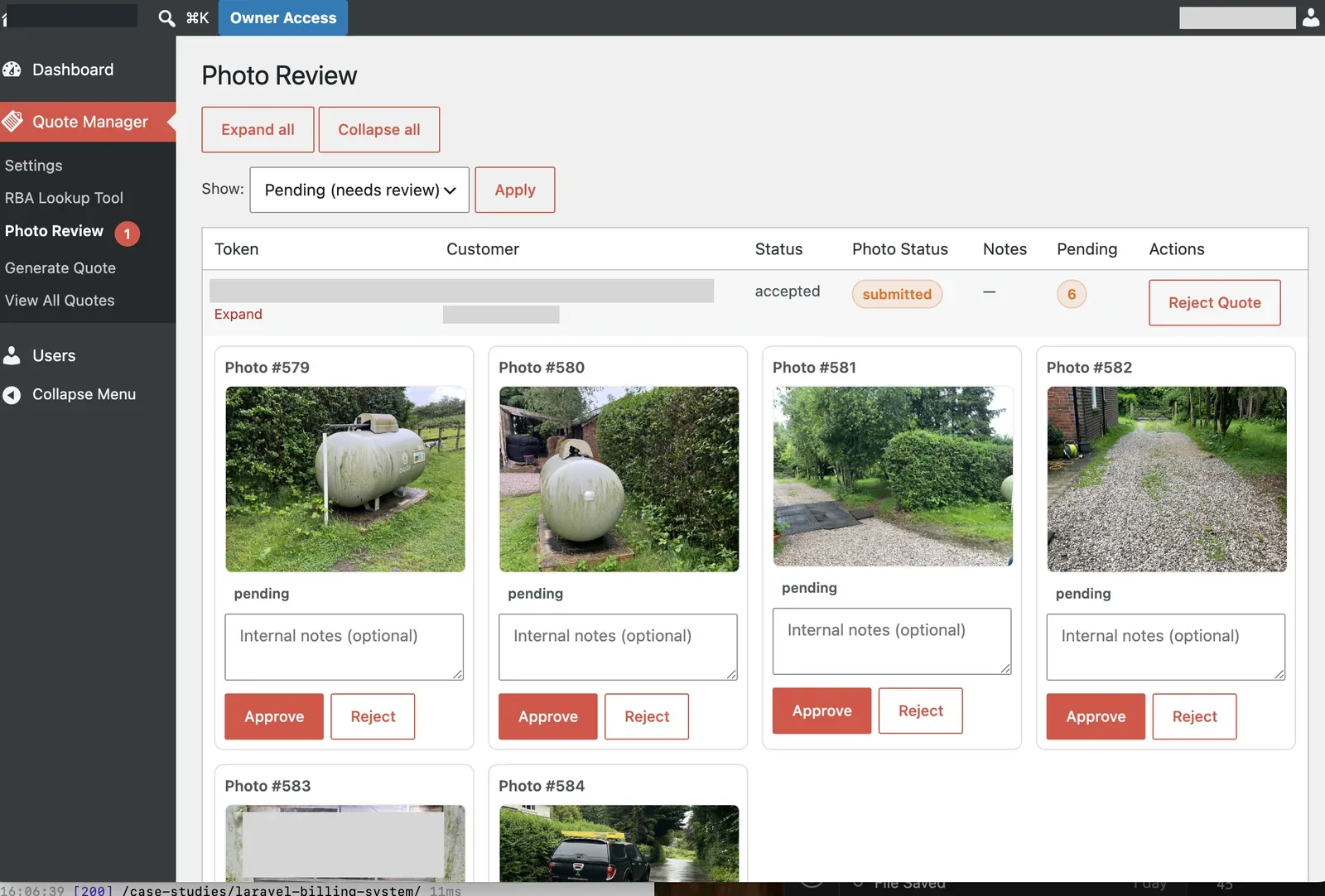The width and height of the screenshot is (1325, 896).
Task: Click the Expand link under the token
Action: click(x=238, y=315)
